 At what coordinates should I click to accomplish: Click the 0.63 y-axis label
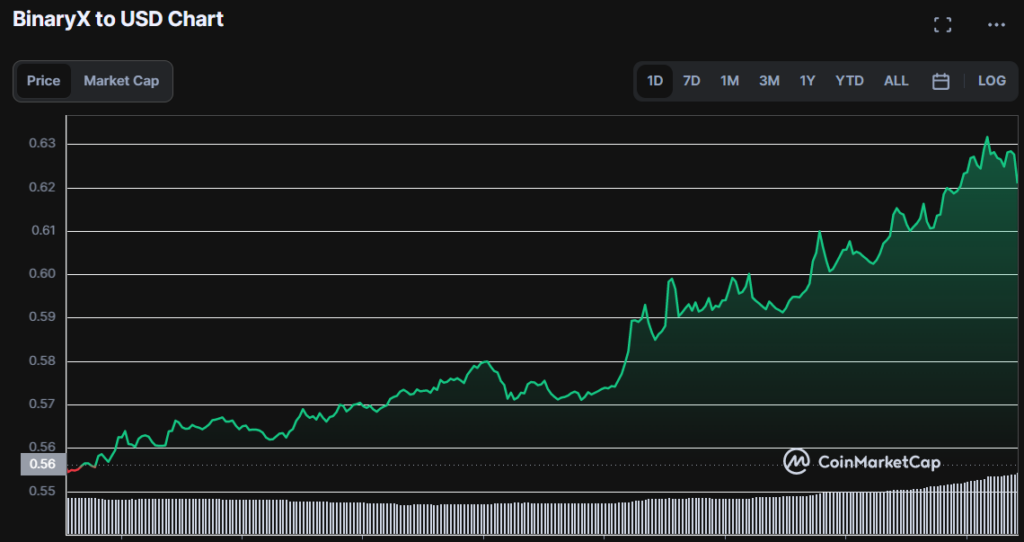(x=43, y=144)
